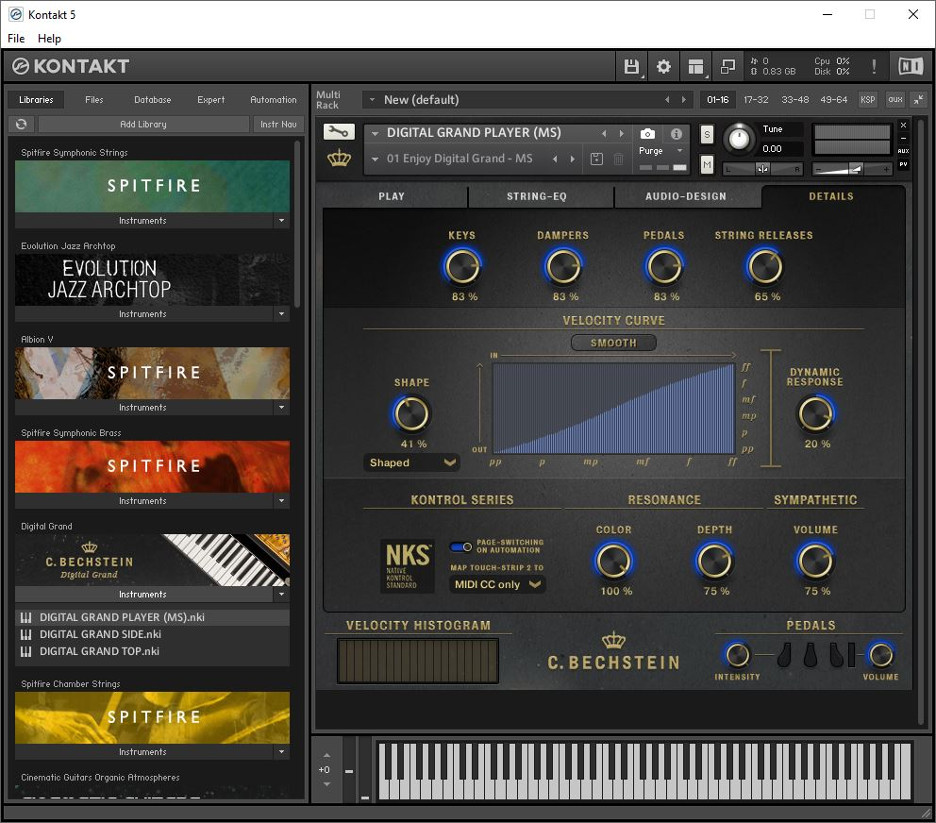
Task: Refresh the libraries list
Action: [x=21, y=124]
